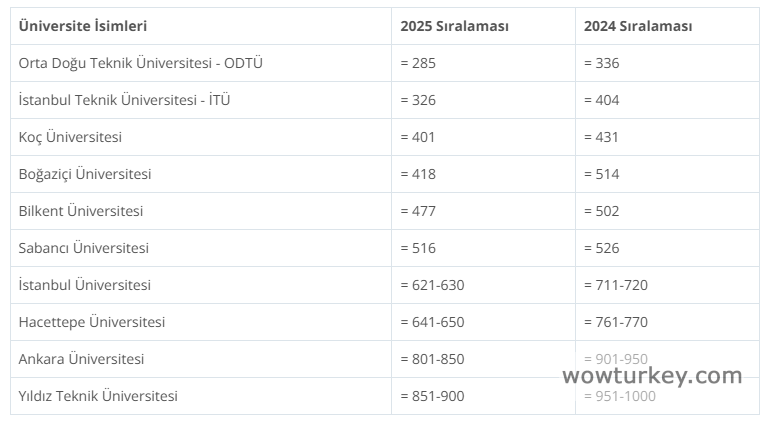Select the Yıldız Teknik Üniversitesi cell
The height and width of the screenshot is (424, 767).
tap(98, 396)
